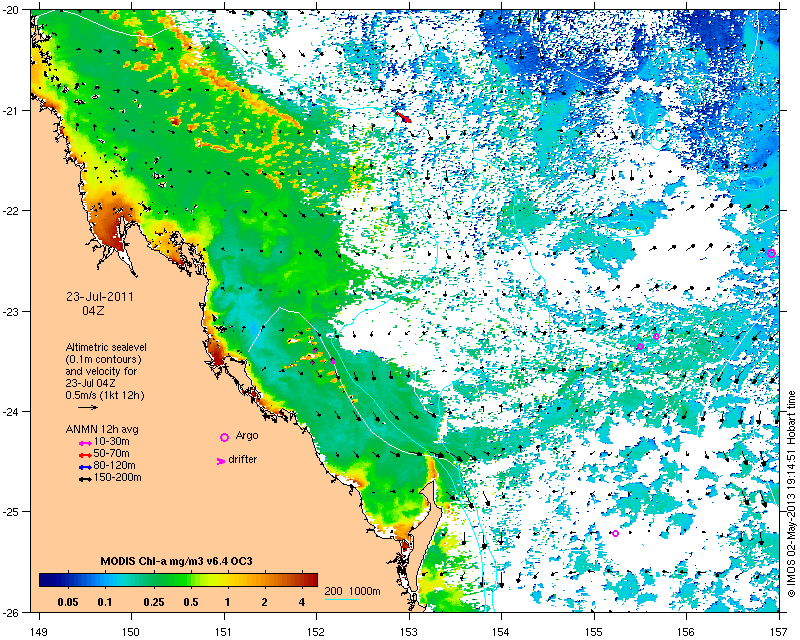Screen dimensions: 800x640
Task: Click the "(0.1m contours)" text
Action: pos(104,359)
